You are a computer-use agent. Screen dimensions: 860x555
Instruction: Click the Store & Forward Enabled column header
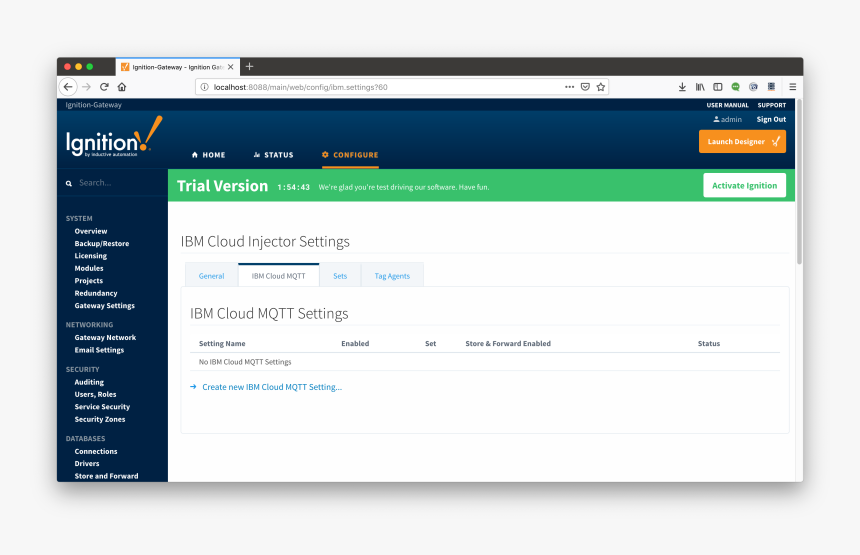click(508, 344)
